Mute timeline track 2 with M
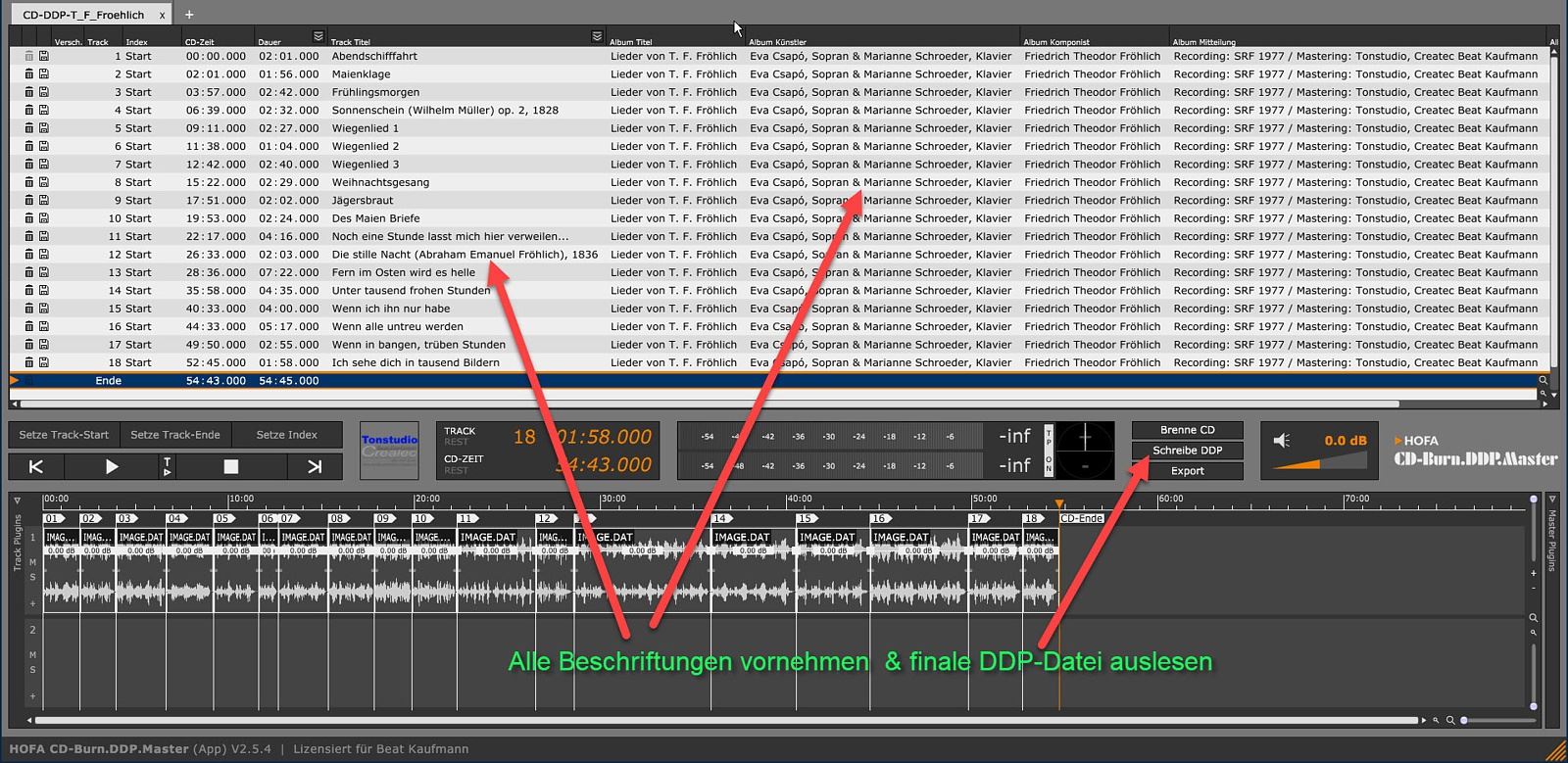The image size is (1568, 763). (x=32, y=655)
